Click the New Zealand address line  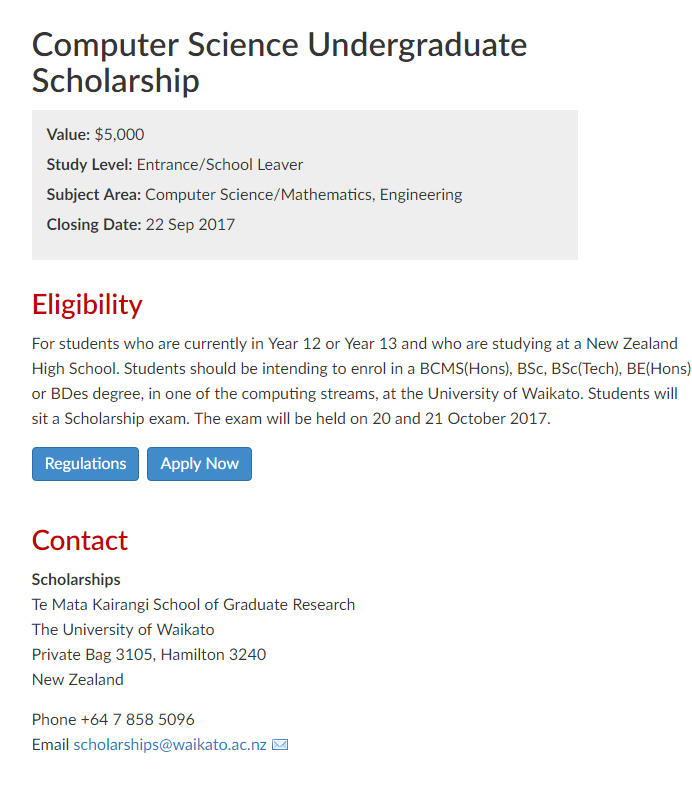click(x=78, y=680)
